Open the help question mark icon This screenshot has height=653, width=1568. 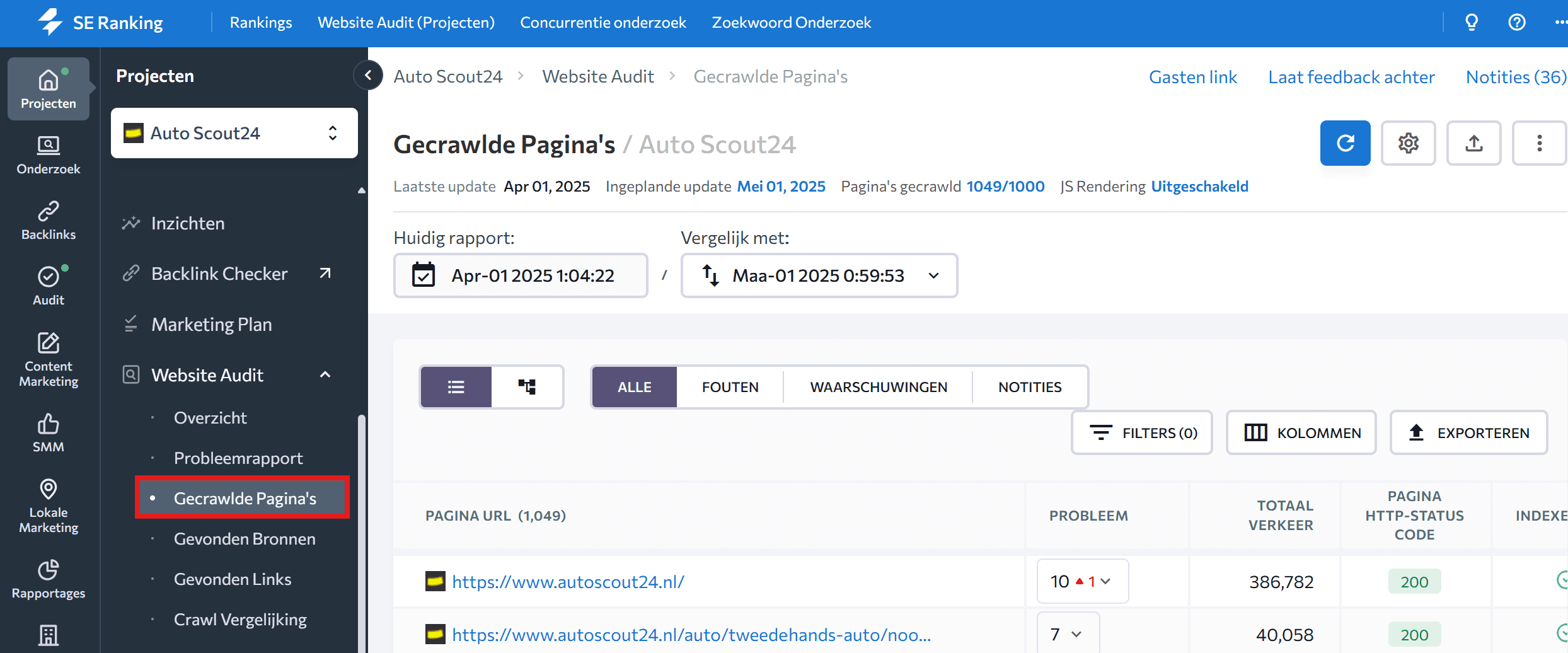pos(1517,23)
